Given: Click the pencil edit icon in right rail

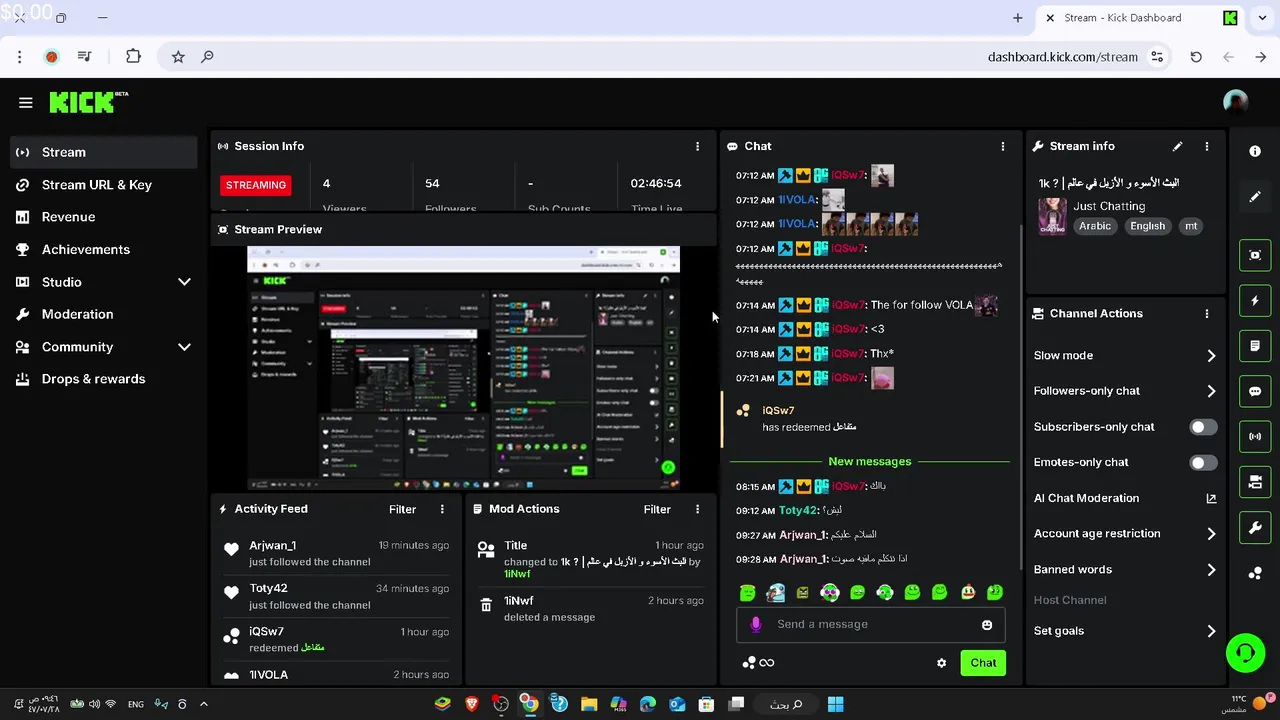Looking at the screenshot, I should coord(1255,196).
